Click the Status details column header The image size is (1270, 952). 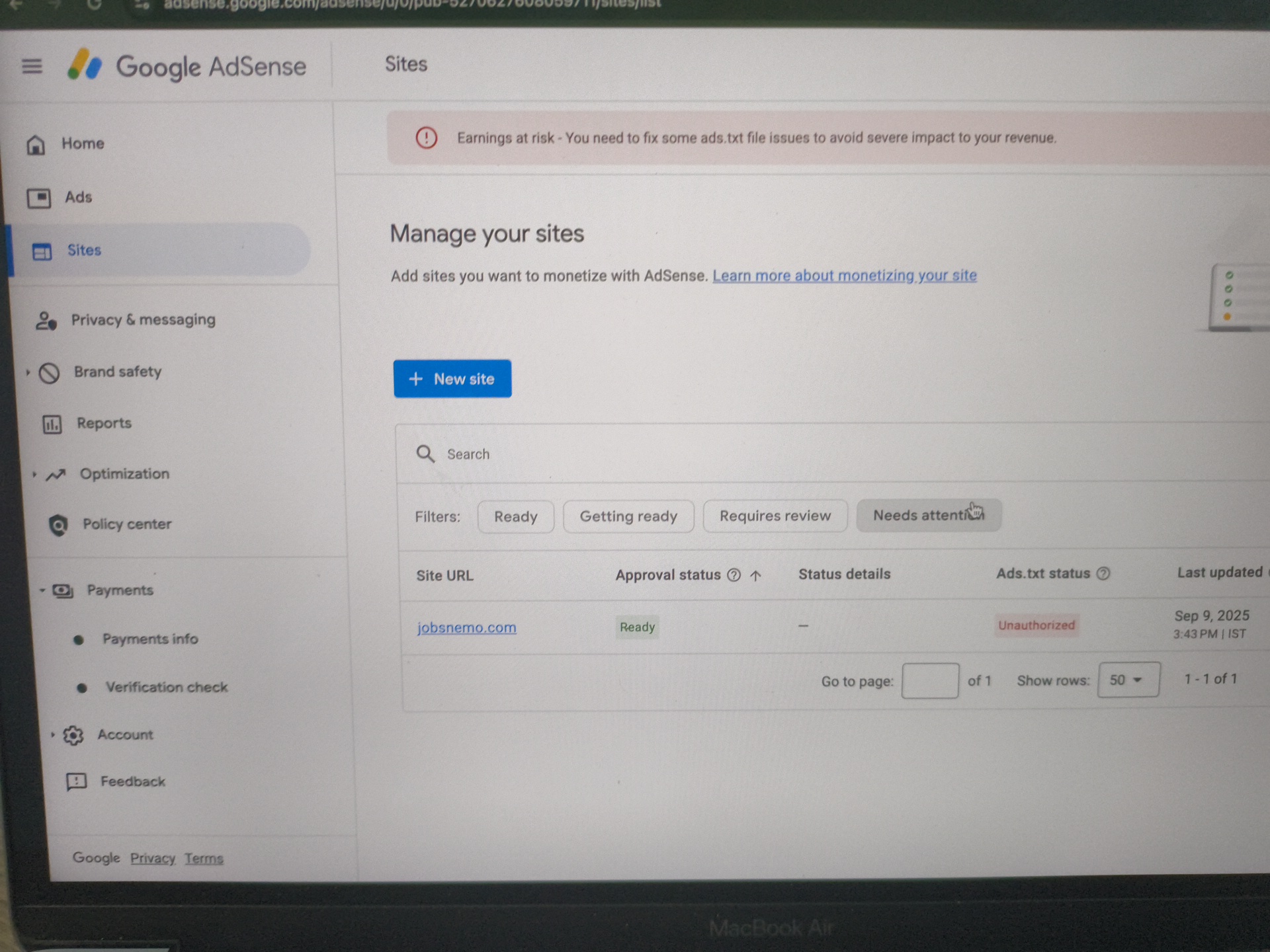tap(844, 574)
